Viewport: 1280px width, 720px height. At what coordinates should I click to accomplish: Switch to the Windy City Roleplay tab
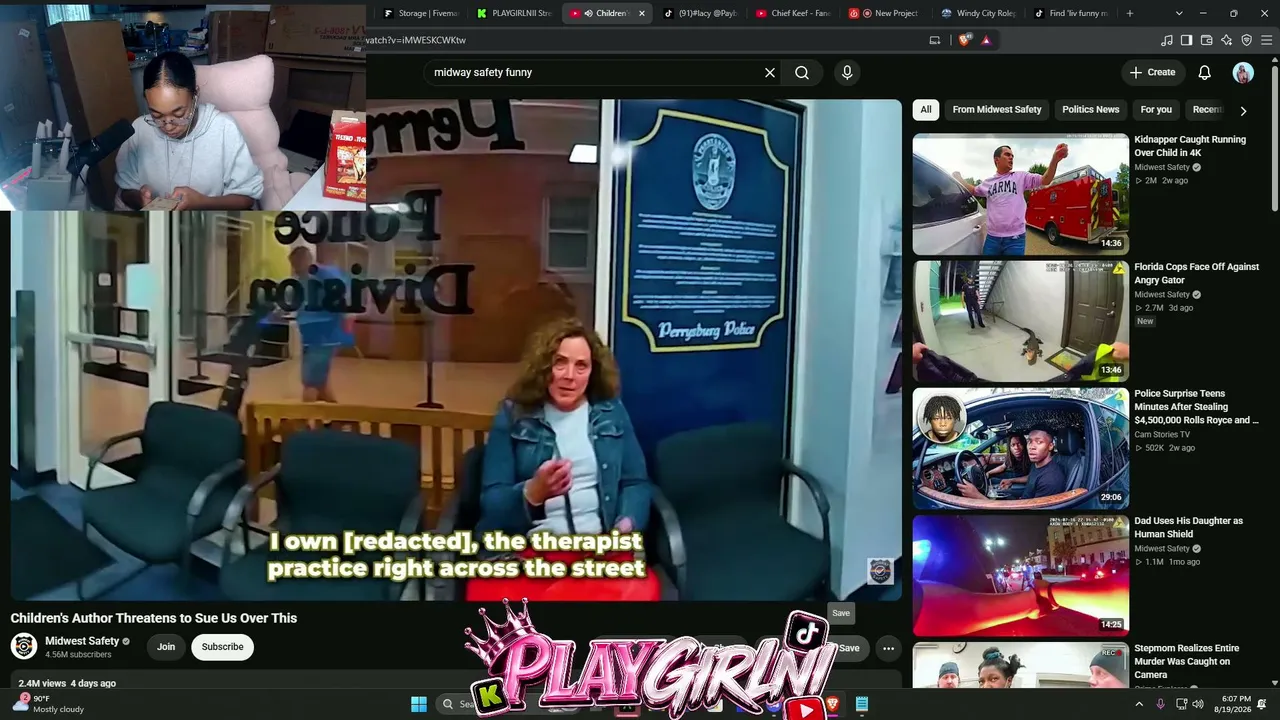click(980, 13)
